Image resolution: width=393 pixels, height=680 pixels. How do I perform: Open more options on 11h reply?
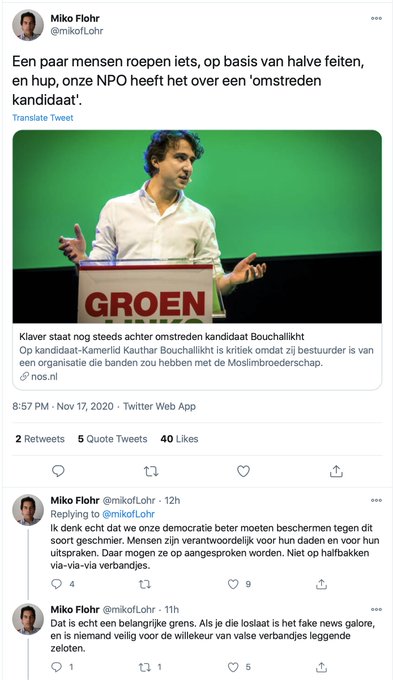click(377, 609)
